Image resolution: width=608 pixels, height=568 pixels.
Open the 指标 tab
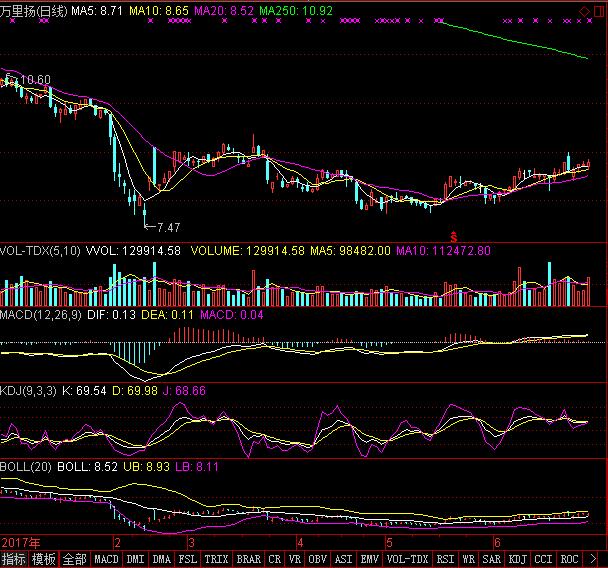14,559
